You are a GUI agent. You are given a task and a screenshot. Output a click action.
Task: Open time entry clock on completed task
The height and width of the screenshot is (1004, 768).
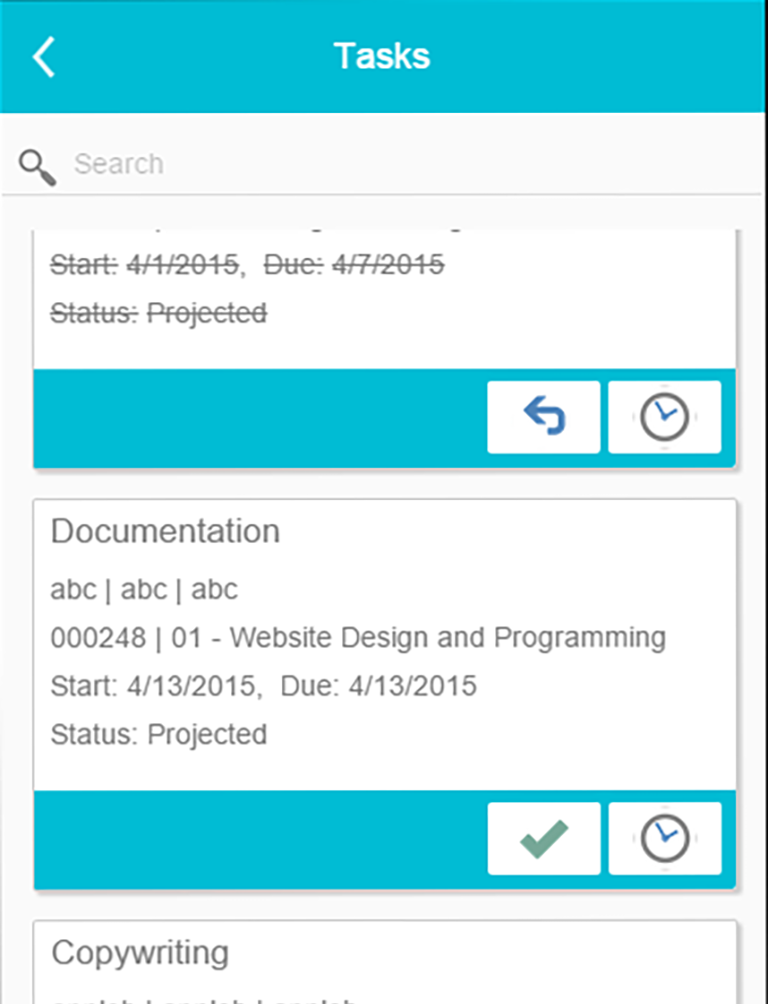tap(664, 417)
